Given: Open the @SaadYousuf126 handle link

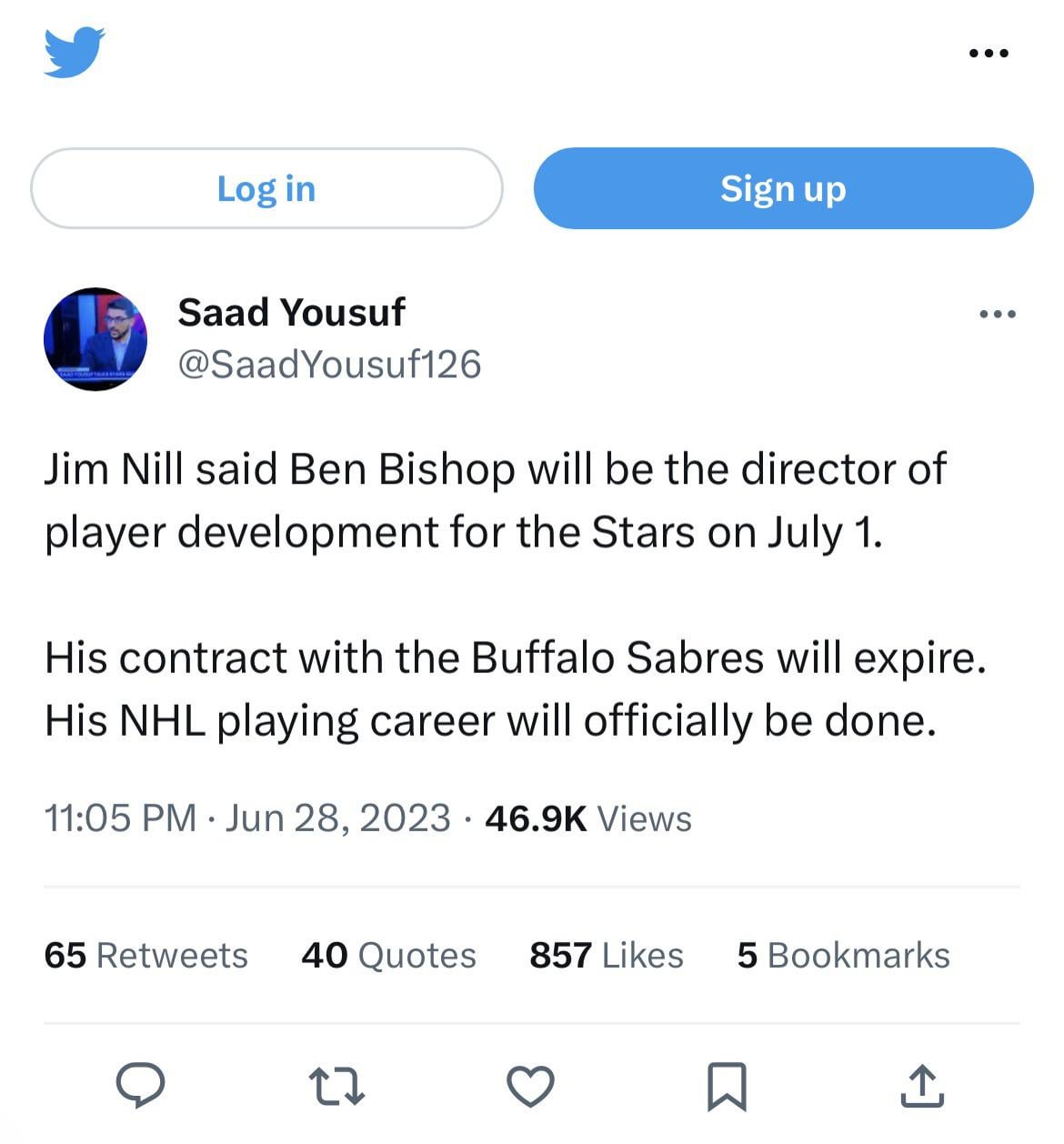Looking at the screenshot, I should pyautogui.click(x=329, y=364).
